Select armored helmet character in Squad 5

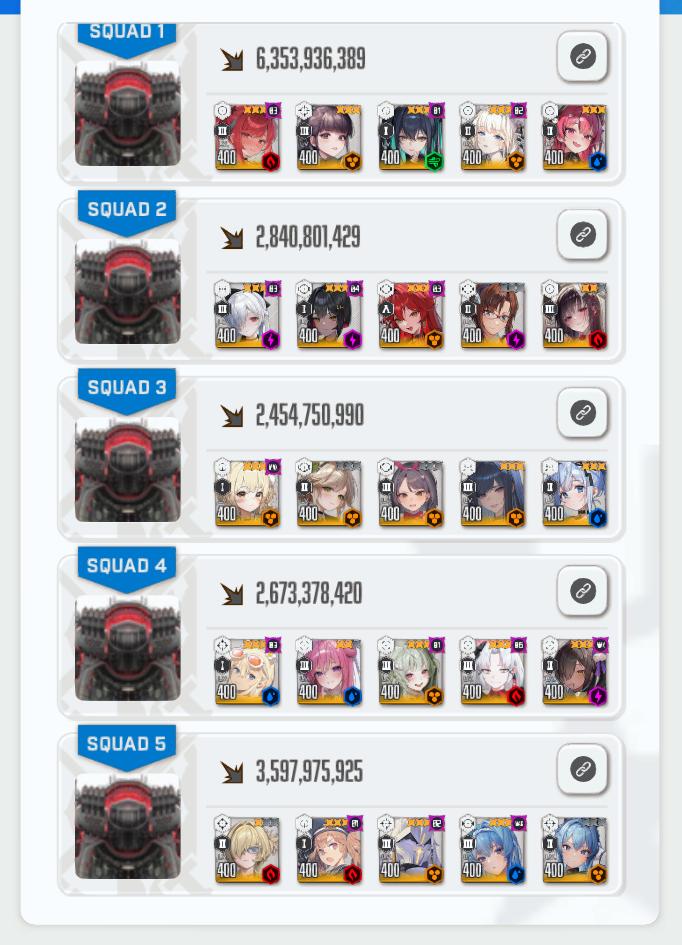coord(411,849)
